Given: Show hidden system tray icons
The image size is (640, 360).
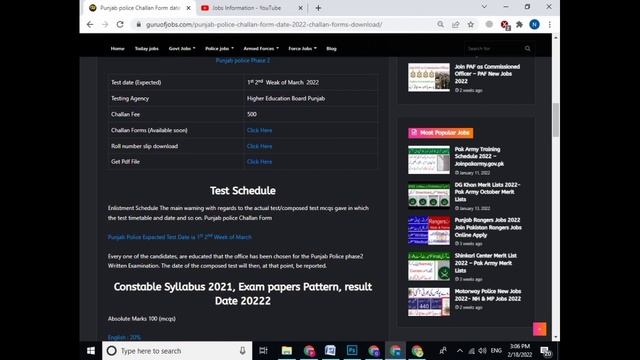Looking at the screenshot, I should pos(460,351).
